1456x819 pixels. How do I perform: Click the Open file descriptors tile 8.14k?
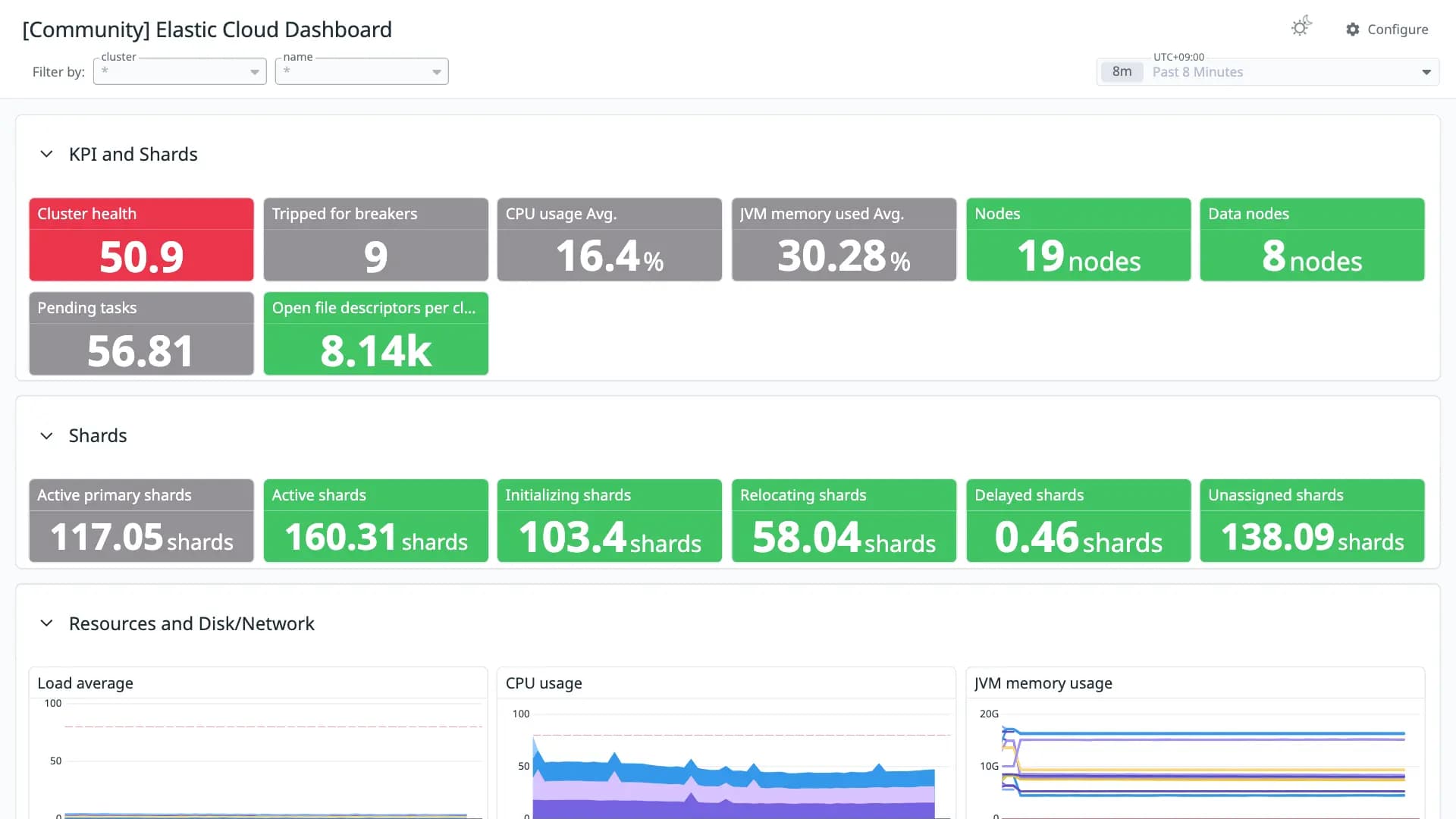tap(375, 334)
